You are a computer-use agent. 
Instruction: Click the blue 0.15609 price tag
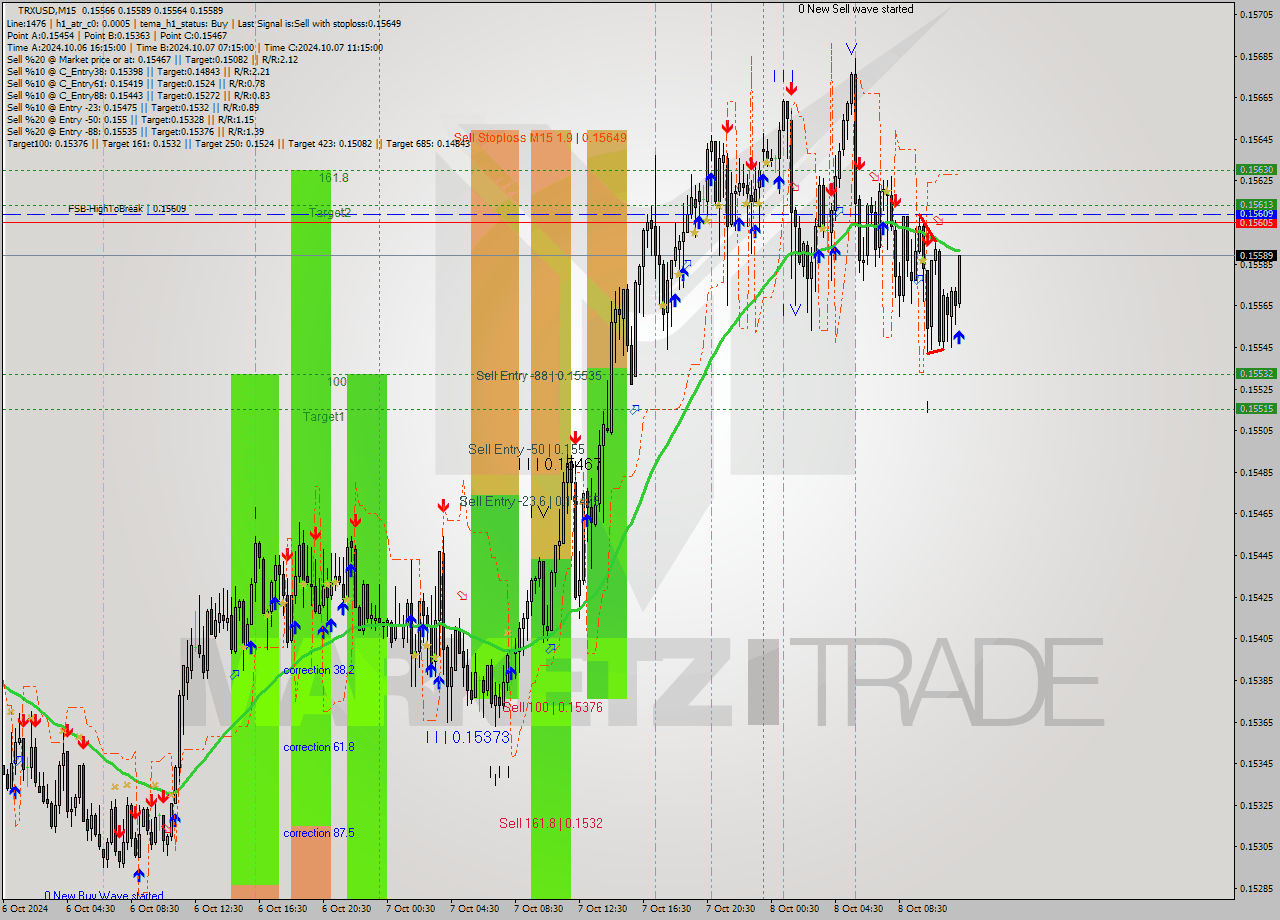(x=1256, y=214)
